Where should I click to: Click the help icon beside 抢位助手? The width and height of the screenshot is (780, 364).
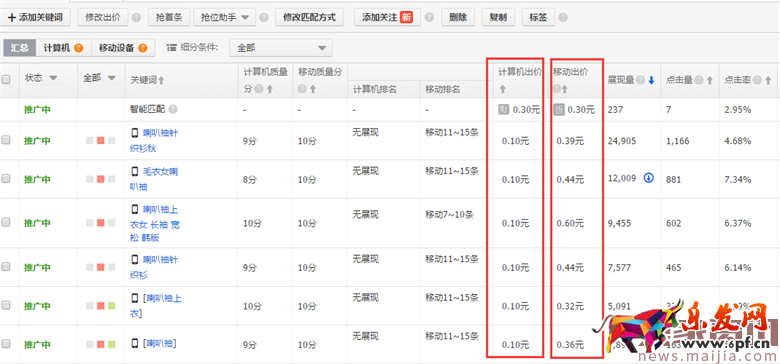point(264,18)
